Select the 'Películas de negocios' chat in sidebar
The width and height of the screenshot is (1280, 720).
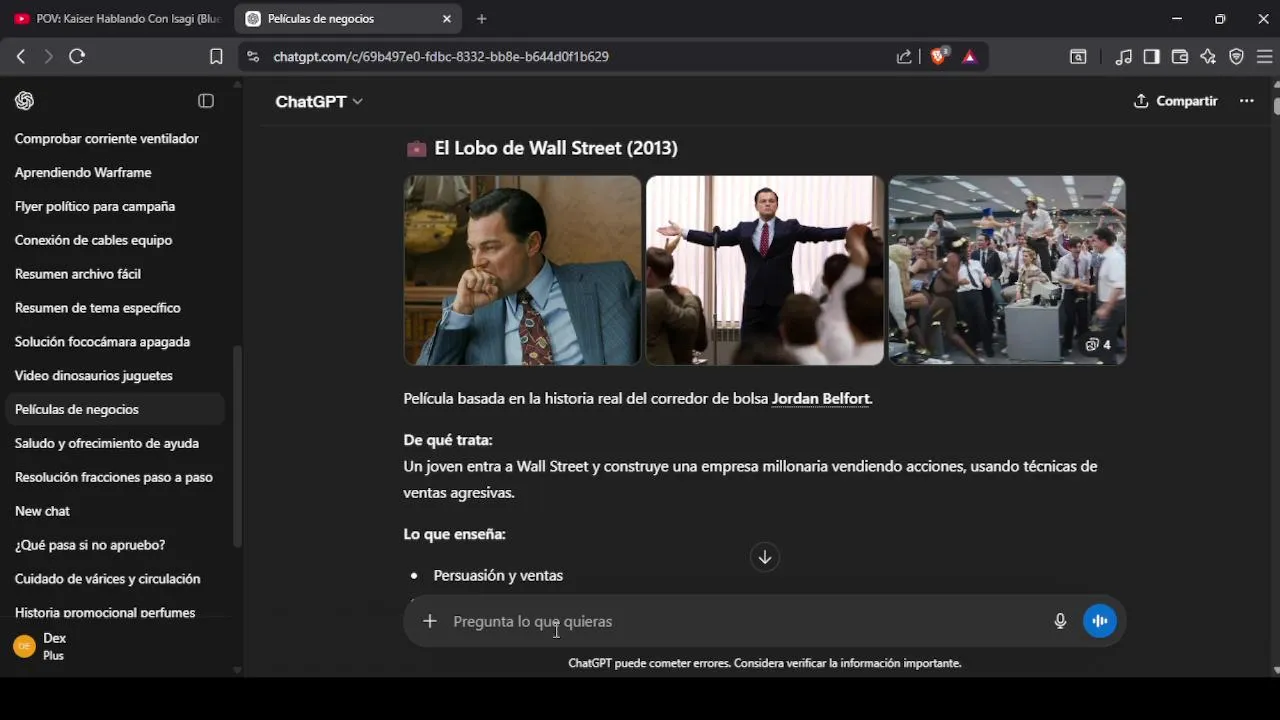click(x=115, y=410)
